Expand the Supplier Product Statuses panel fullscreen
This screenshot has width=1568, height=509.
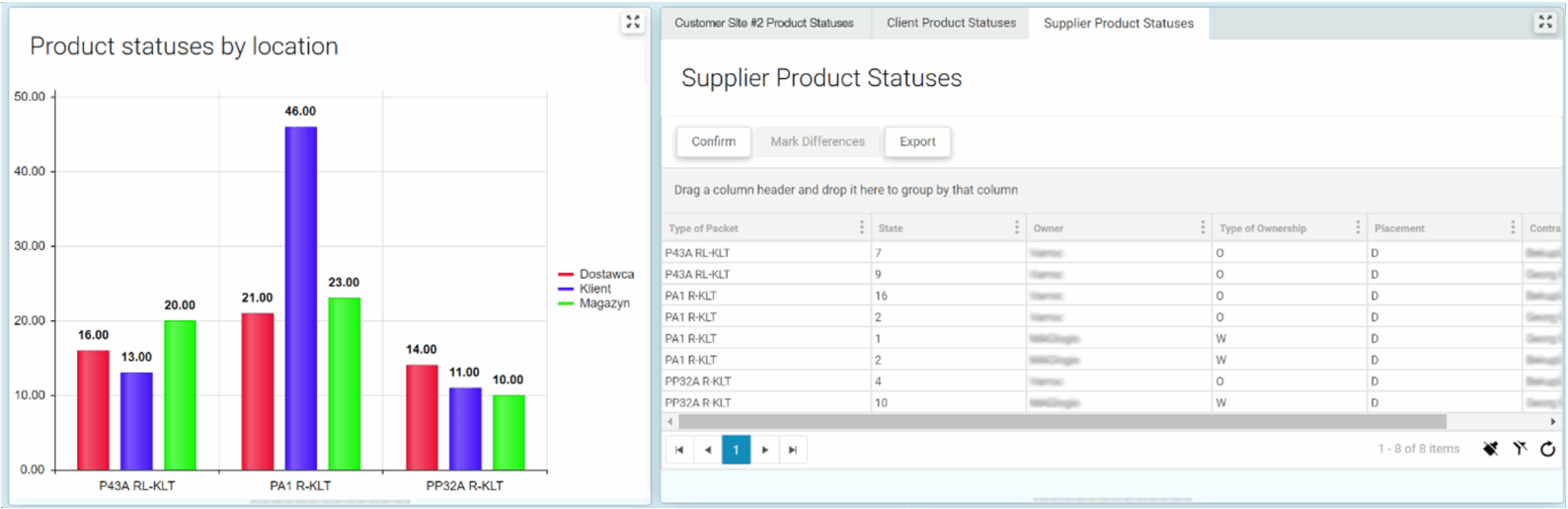click(x=1545, y=23)
